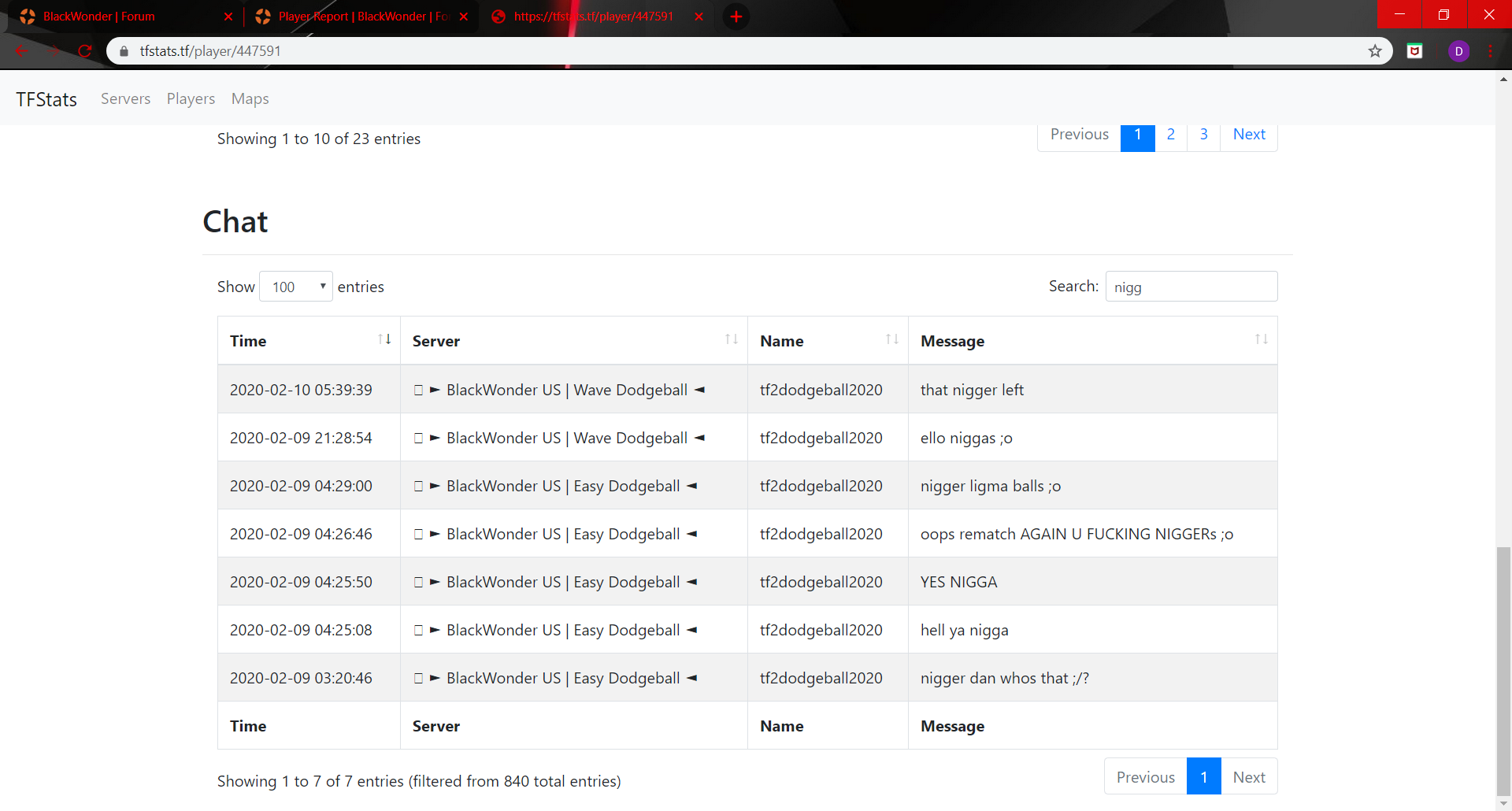Image resolution: width=1512 pixels, height=811 pixels.
Task: Sort the chat table by Time
Action: click(x=309, y=341)
